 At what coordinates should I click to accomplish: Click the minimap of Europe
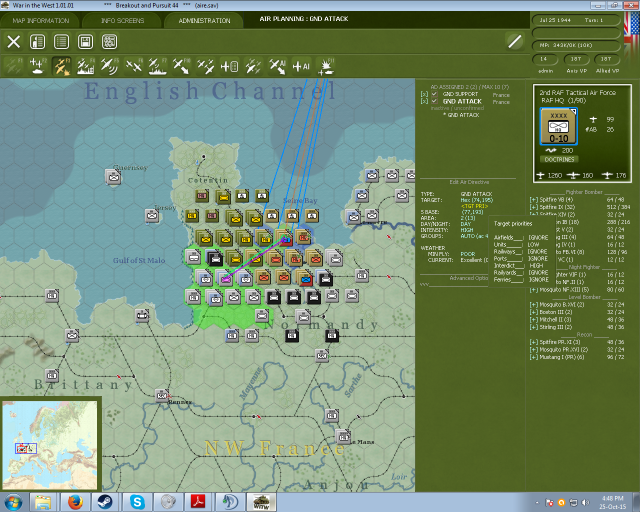click(x=50, y=445)
